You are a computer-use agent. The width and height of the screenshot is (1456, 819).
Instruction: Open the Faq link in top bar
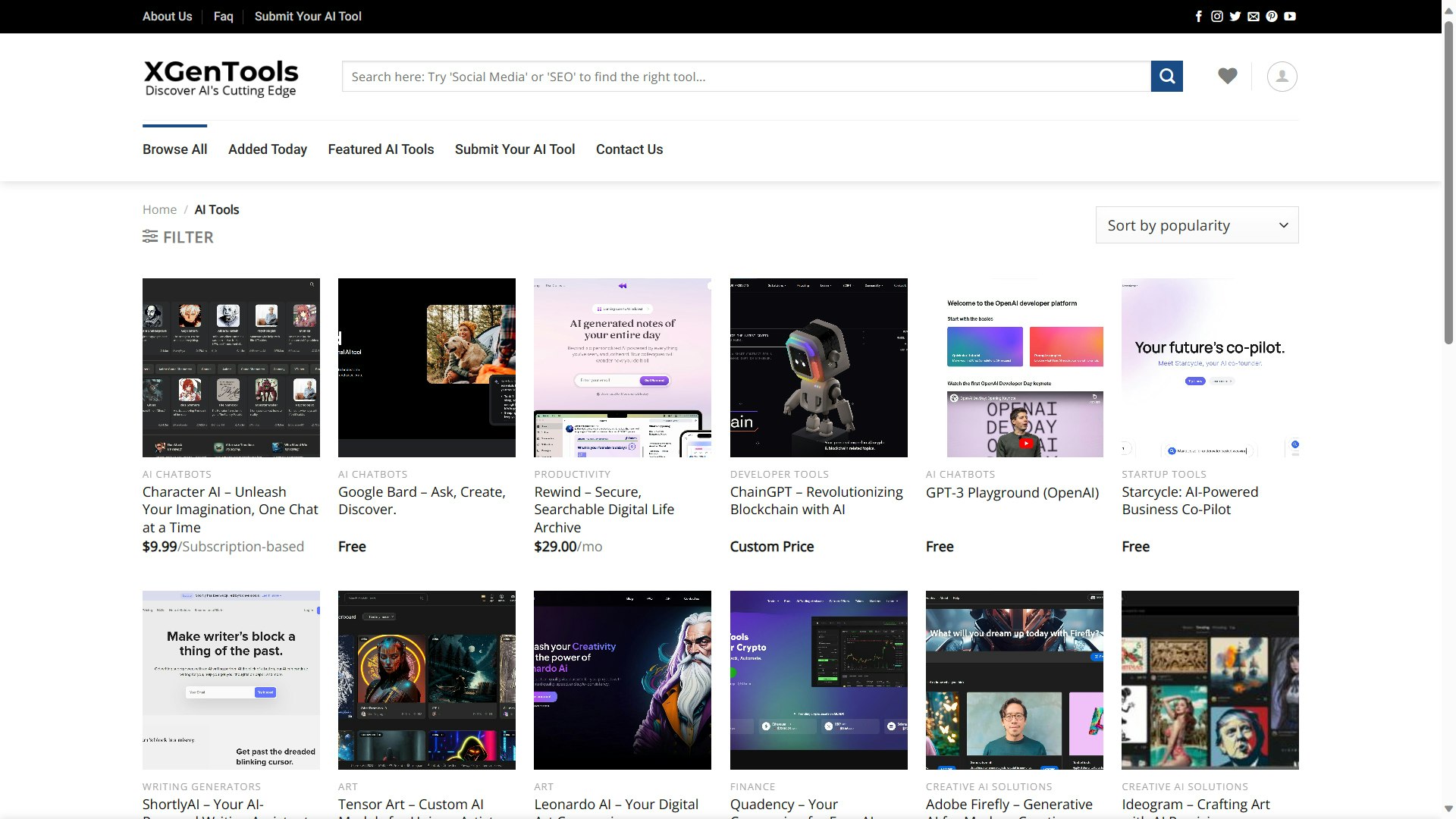[x=223, y=16]
